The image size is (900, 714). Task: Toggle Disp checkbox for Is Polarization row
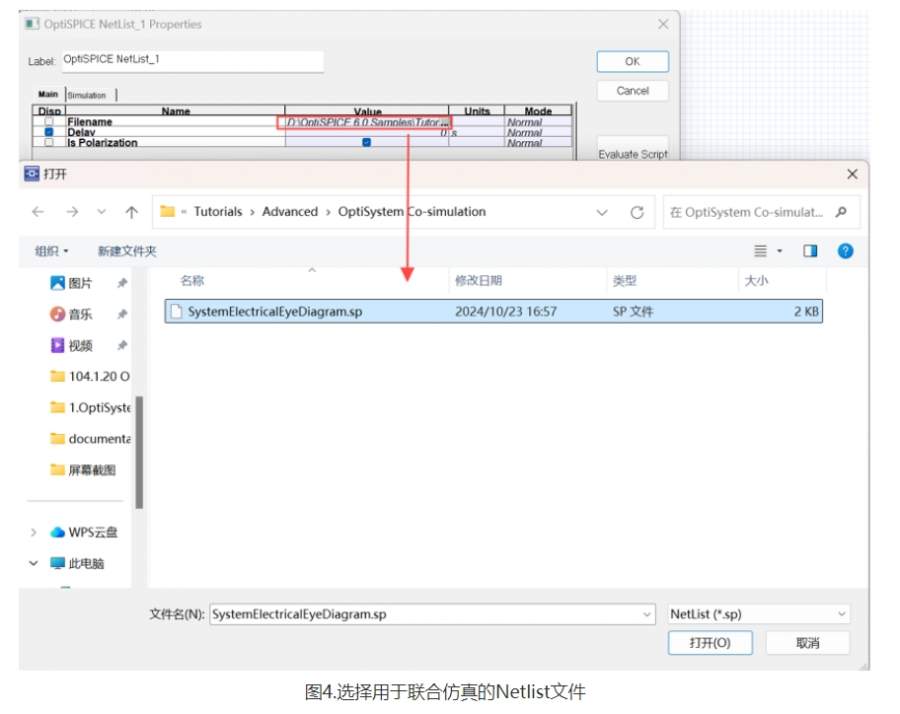coord(49,142)
